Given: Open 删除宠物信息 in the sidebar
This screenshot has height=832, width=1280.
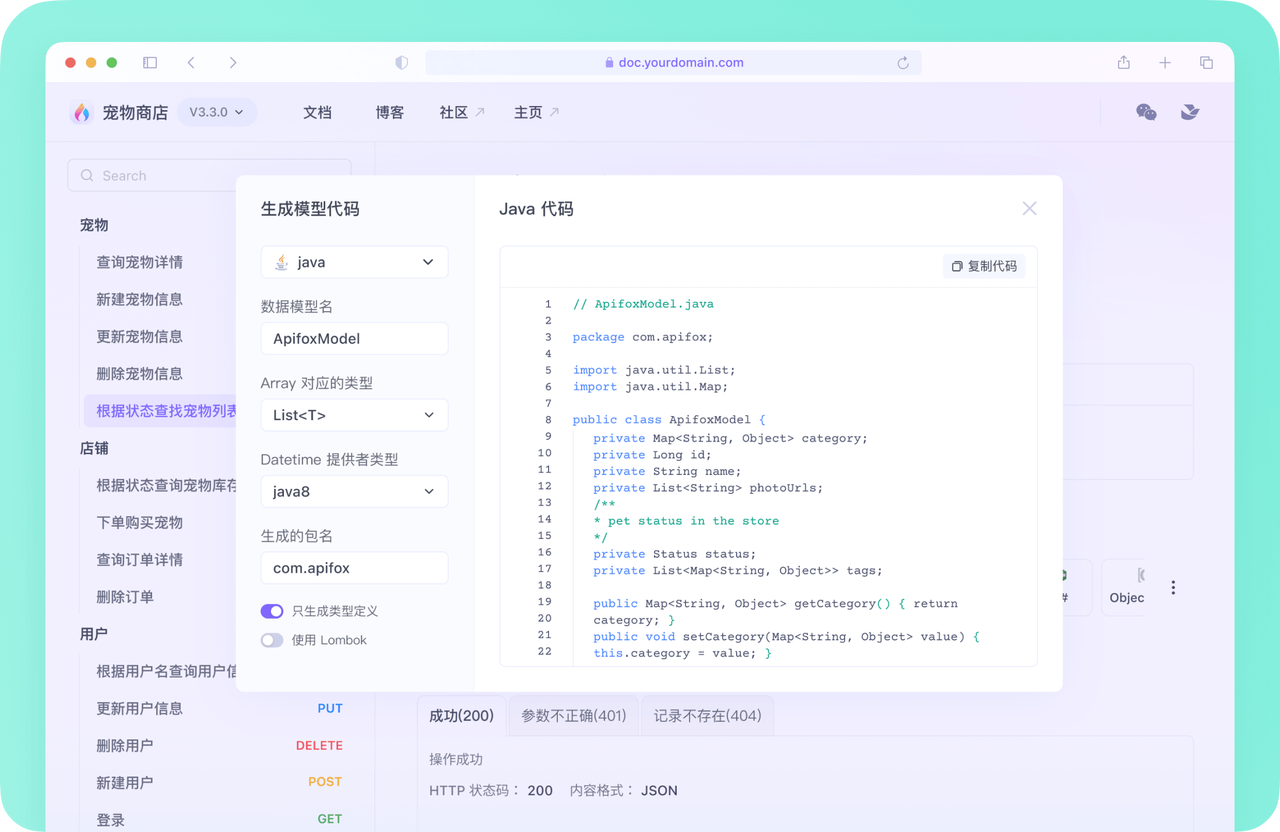Looking at the screenshot, I should tap(139, 373).
